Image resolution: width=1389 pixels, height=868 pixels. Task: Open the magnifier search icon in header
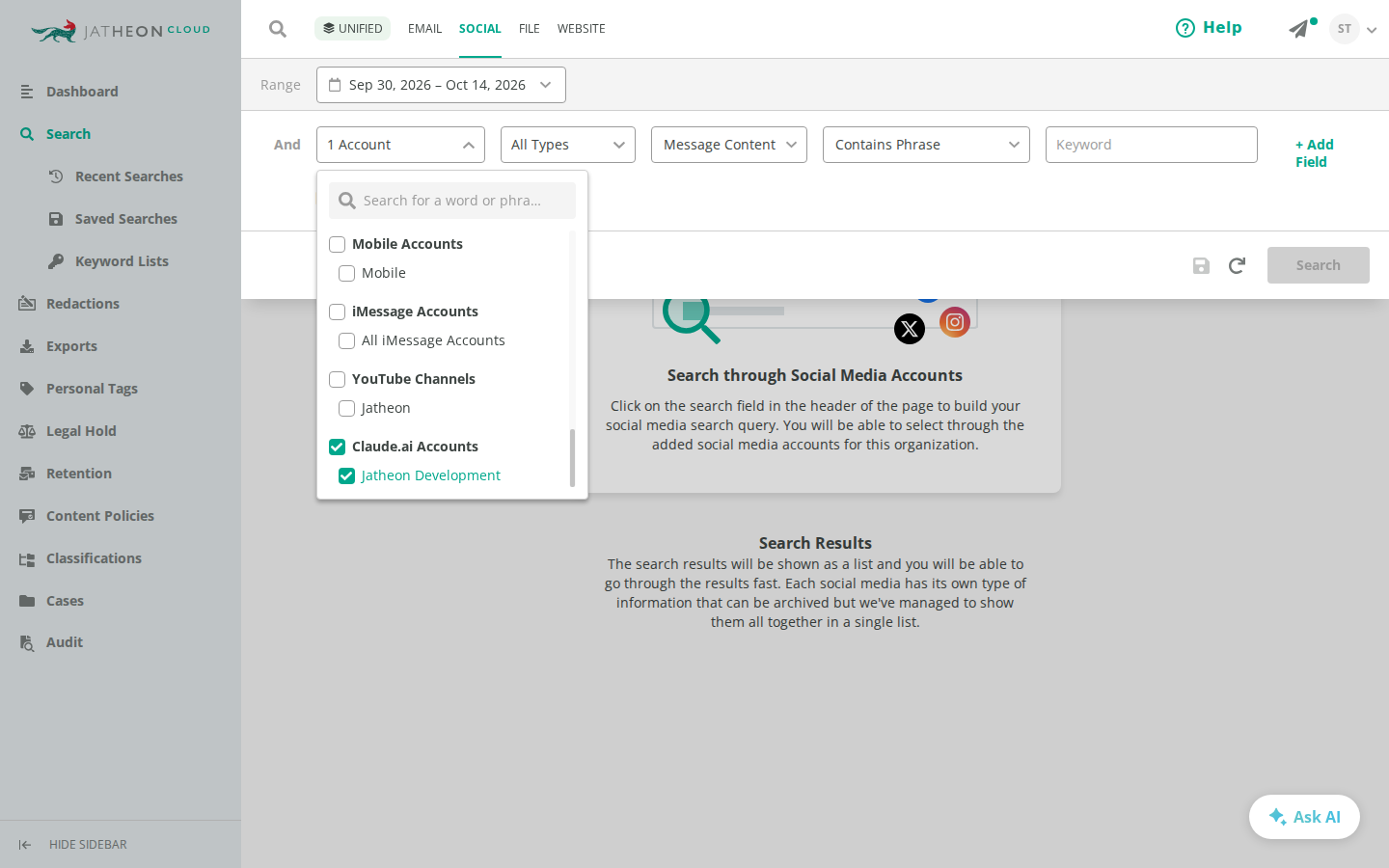coord(278,29)
